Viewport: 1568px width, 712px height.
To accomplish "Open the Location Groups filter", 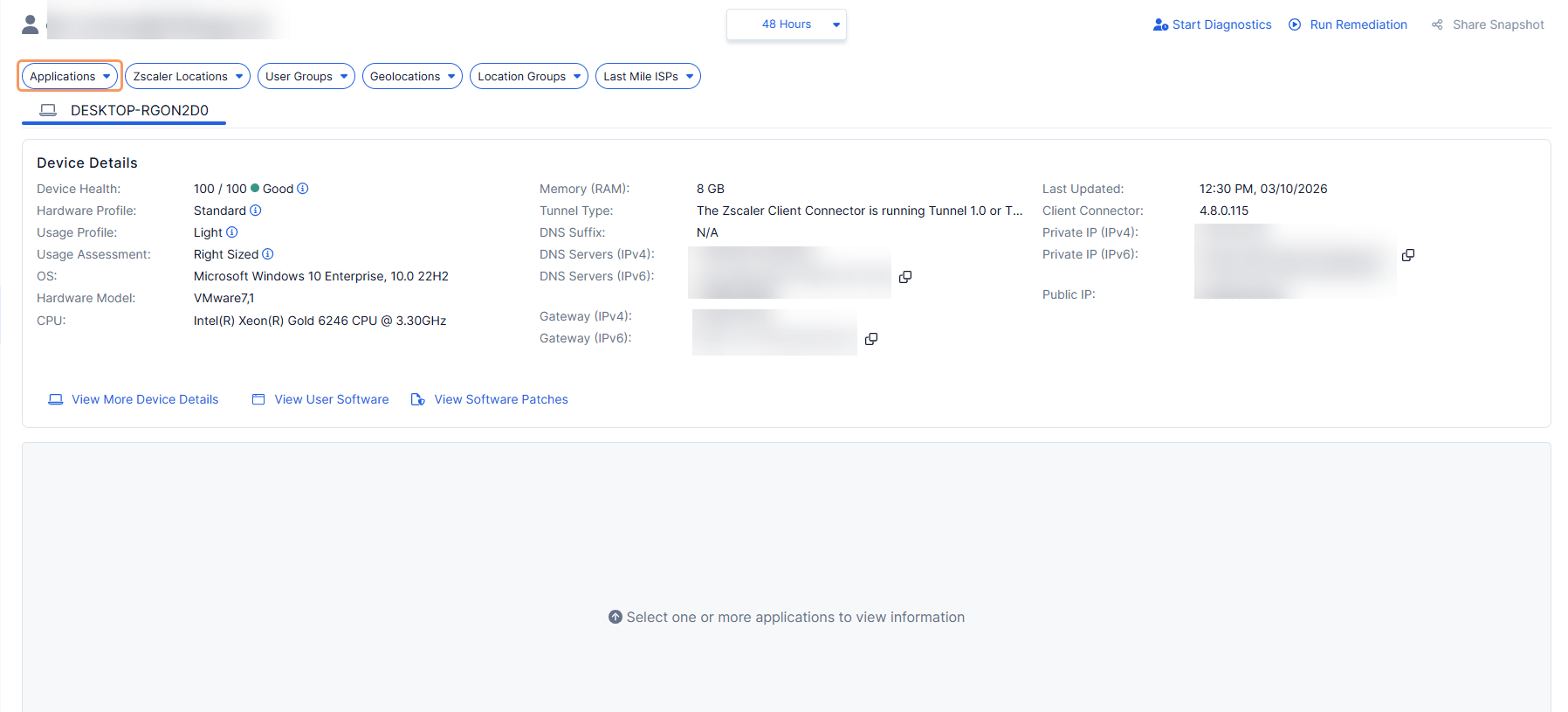I will pos(529,76).
